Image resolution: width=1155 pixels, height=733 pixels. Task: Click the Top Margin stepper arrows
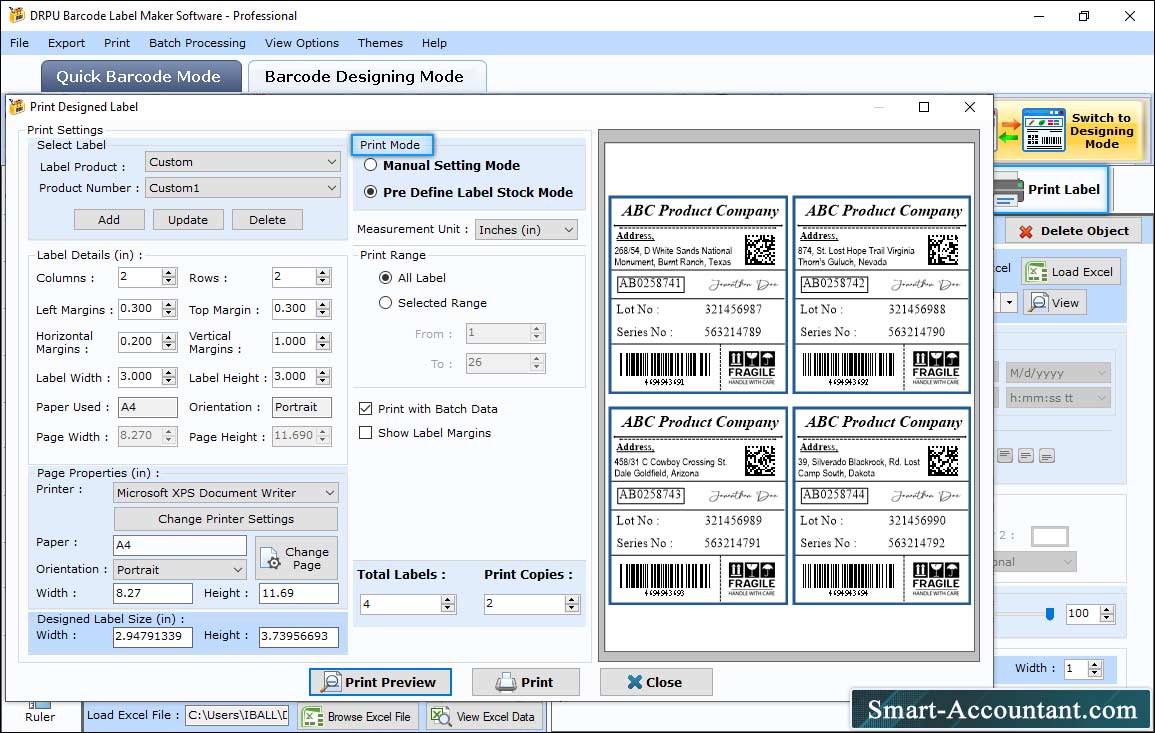coord(323,309)
